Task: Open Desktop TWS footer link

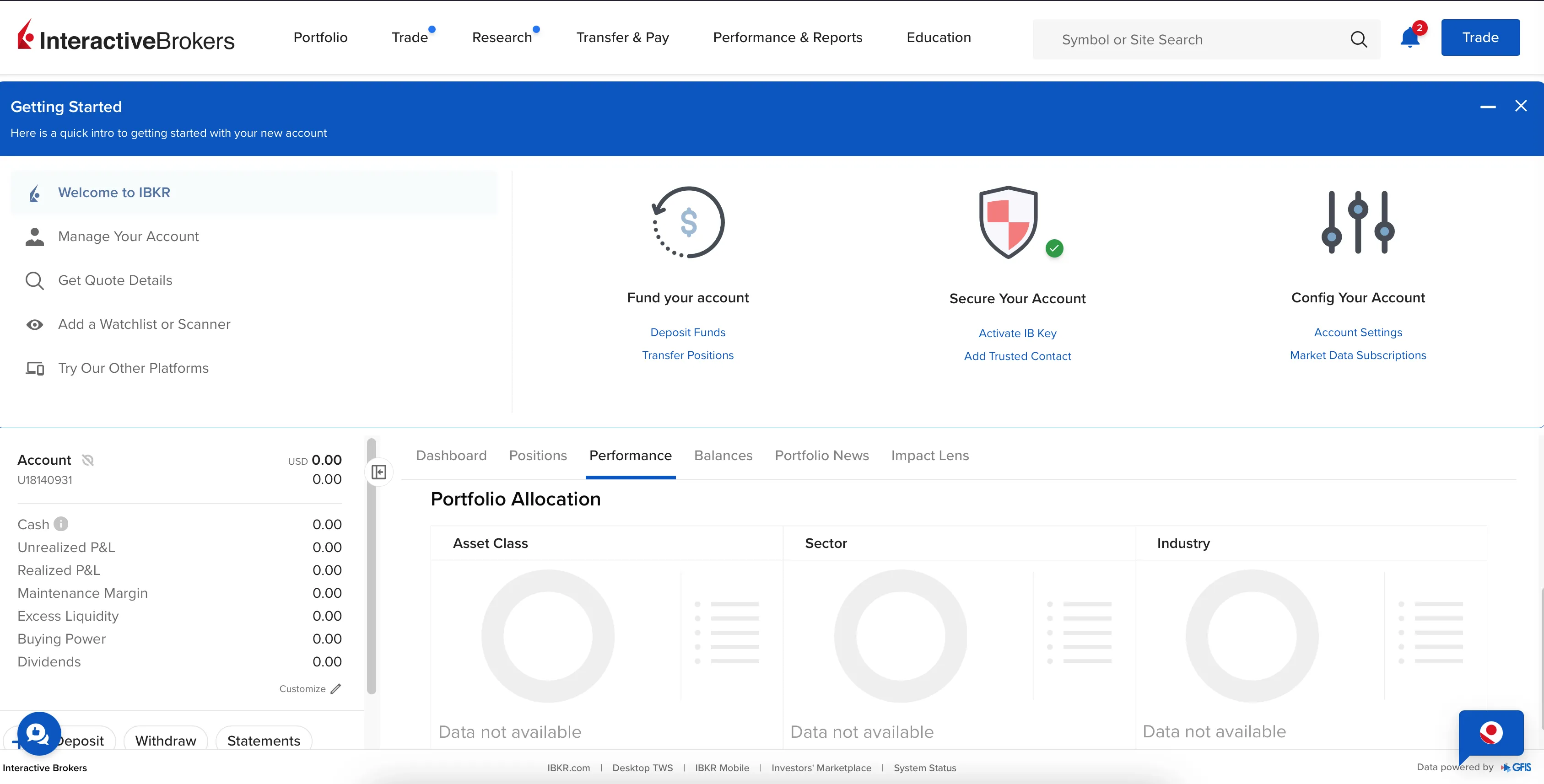Action: (x=642, y=768)
